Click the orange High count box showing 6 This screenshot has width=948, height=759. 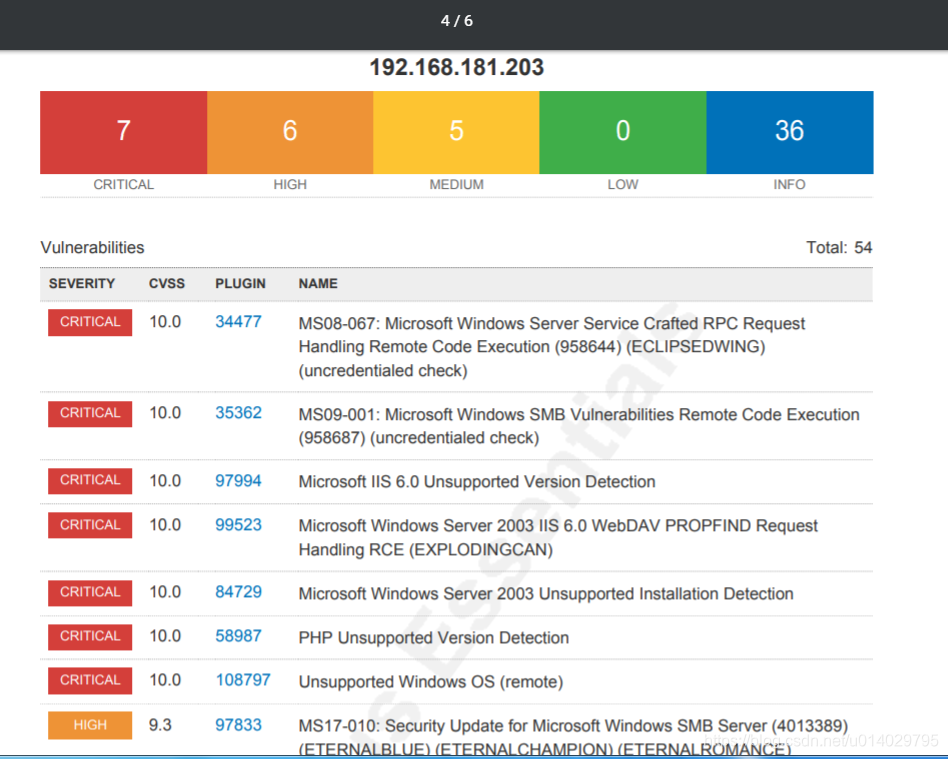coord(290,132)
